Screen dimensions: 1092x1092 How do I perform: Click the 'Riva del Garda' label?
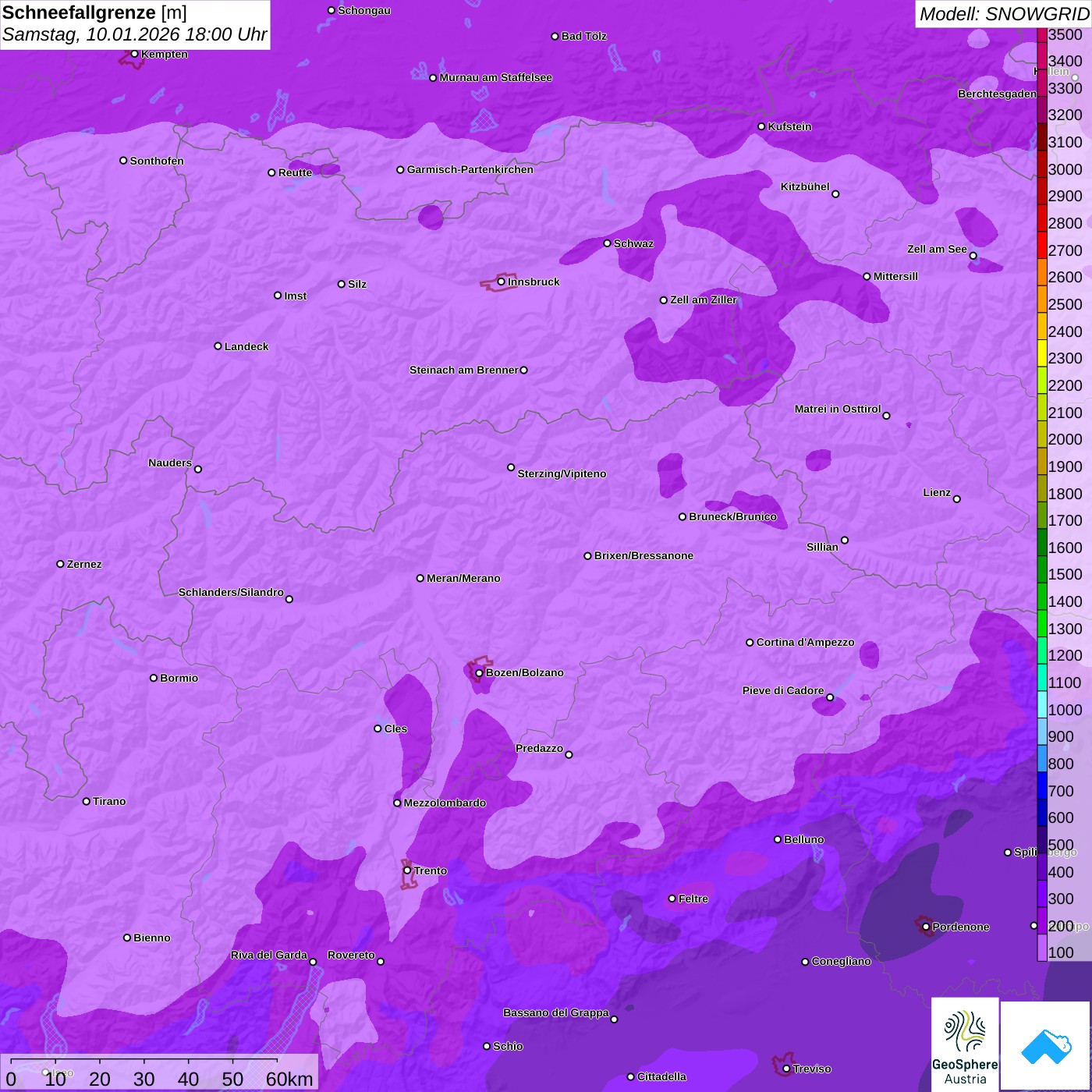click(x=269, y=955)
